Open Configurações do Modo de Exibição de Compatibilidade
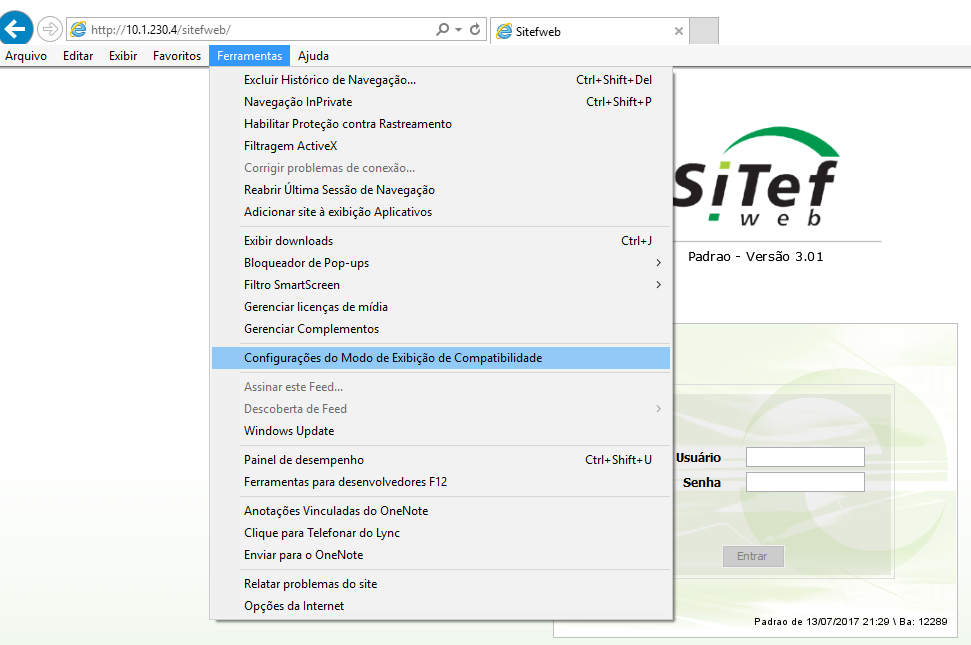 (441, 358)
